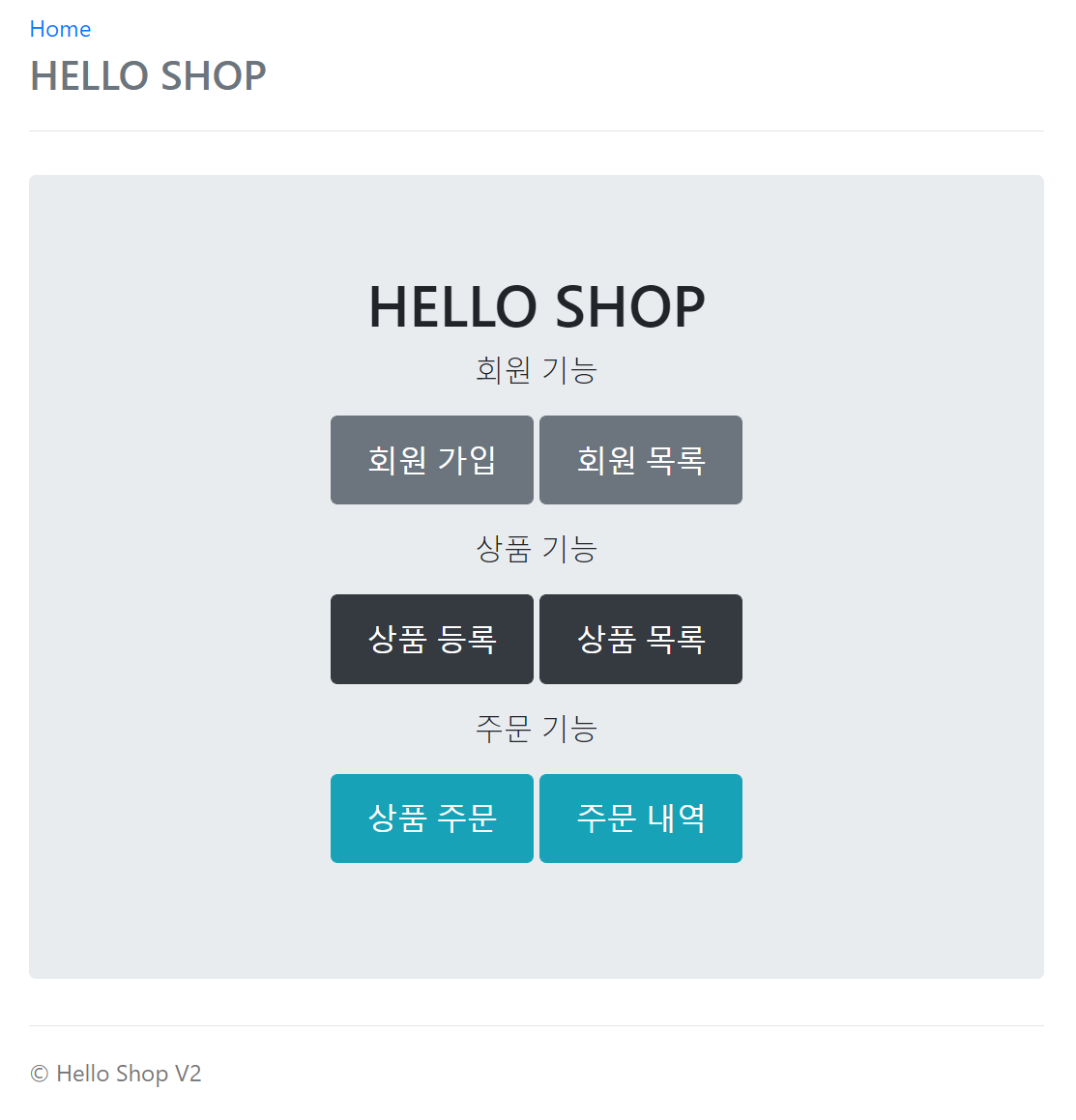The width and height of the screenshot is (1076, 1120).
Task: Click the HELLO SHOP page heading
Action: (x=148, y=76)
